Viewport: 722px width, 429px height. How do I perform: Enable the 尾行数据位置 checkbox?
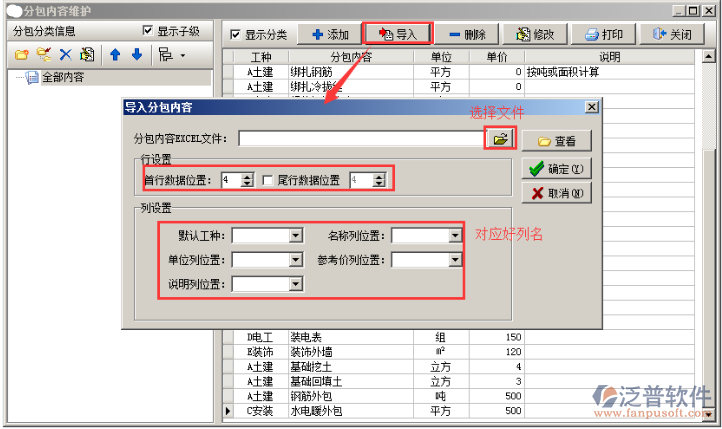[x=267, y=180]
